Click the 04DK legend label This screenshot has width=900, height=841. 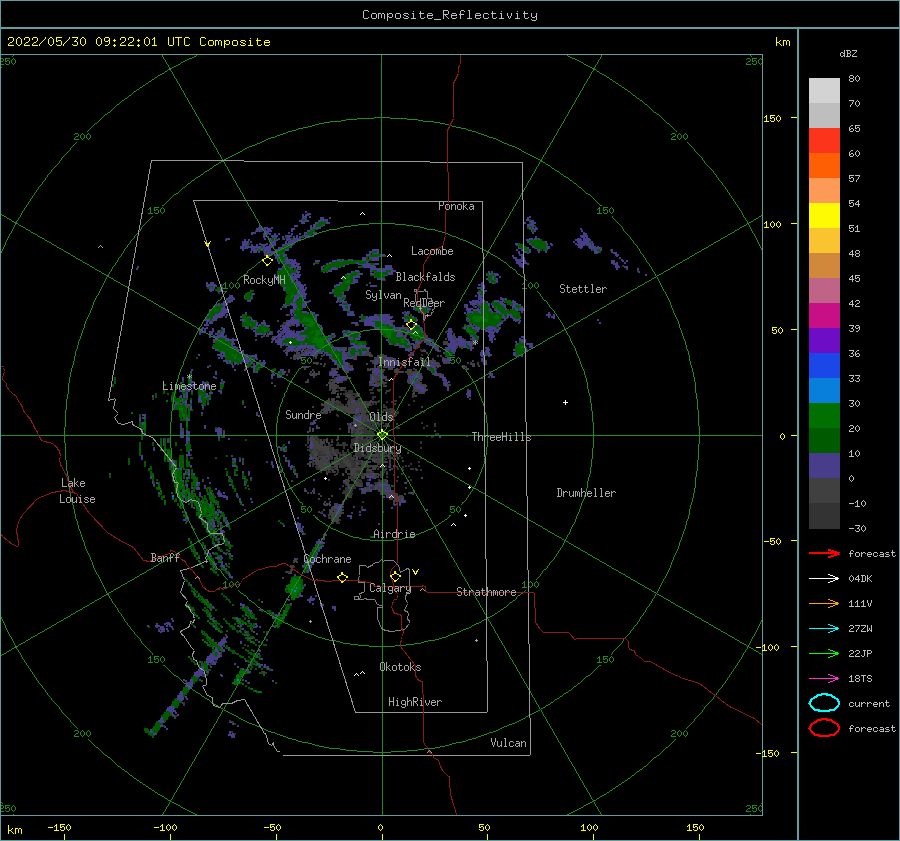(860, 579)
